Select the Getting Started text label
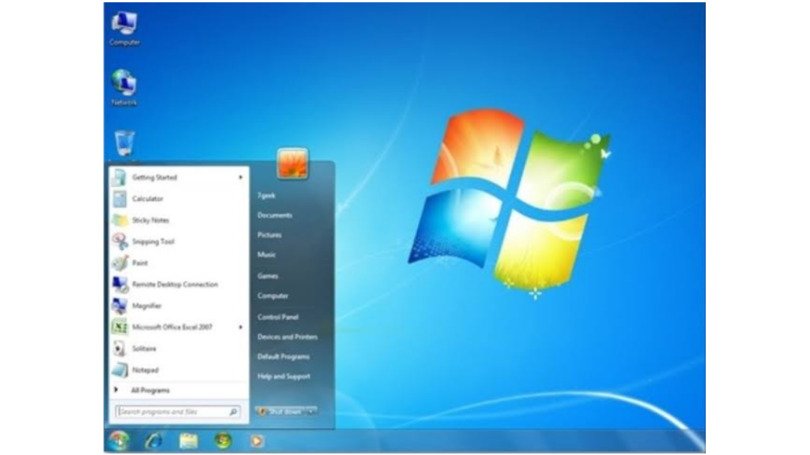The image size is (810, 455). (154, 177)
